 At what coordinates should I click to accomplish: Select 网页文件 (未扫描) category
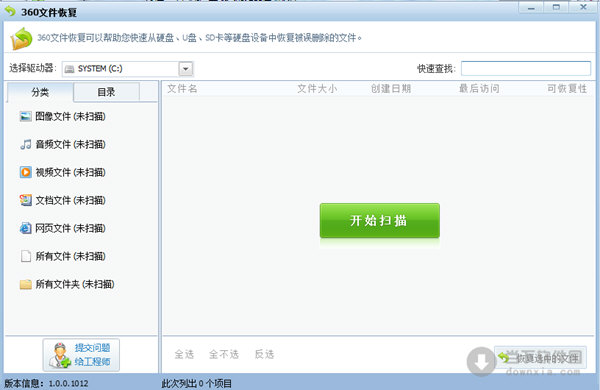tap(63, 228)
